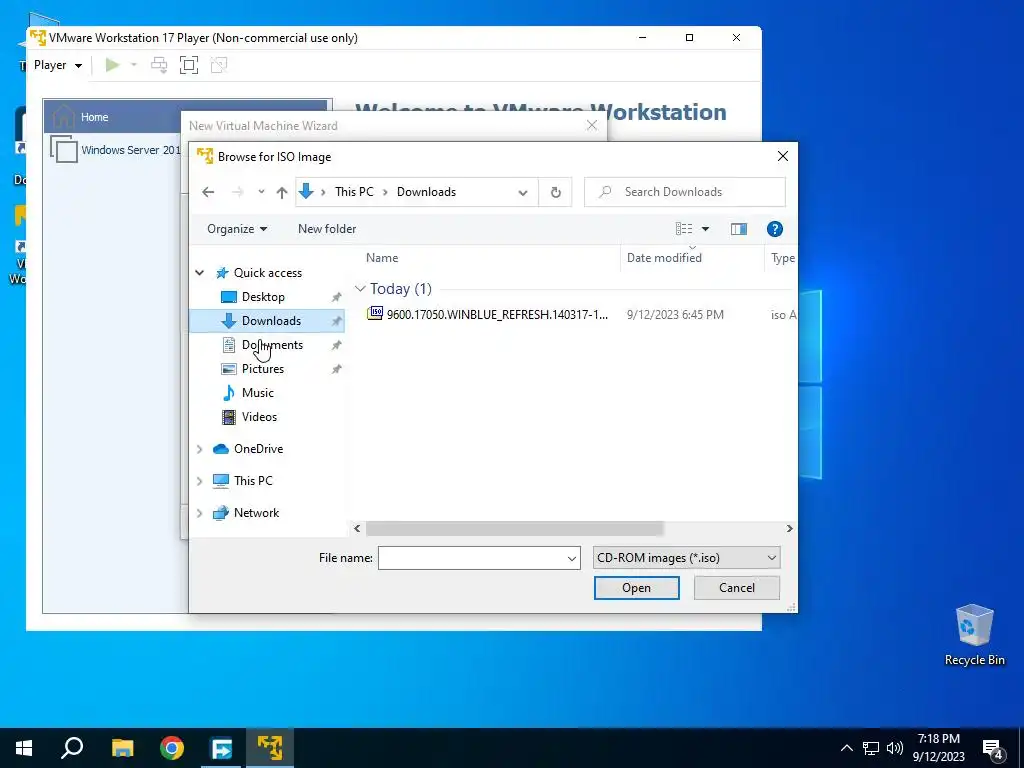Open recent locations chevron in navigation bar
The image size is (1024, 768).
pyautogui.click(x=261, y=192)
